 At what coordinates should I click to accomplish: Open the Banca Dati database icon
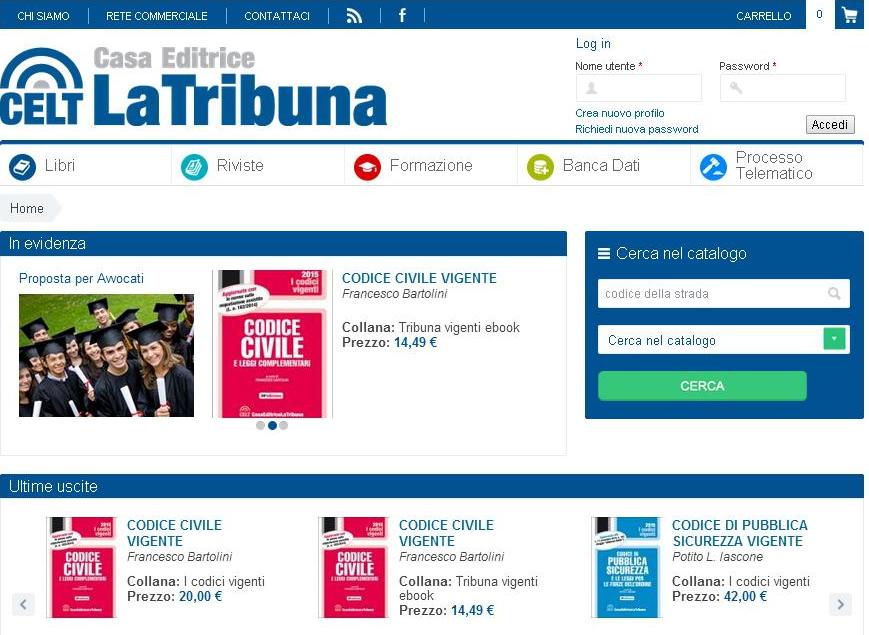click(540, 166)
